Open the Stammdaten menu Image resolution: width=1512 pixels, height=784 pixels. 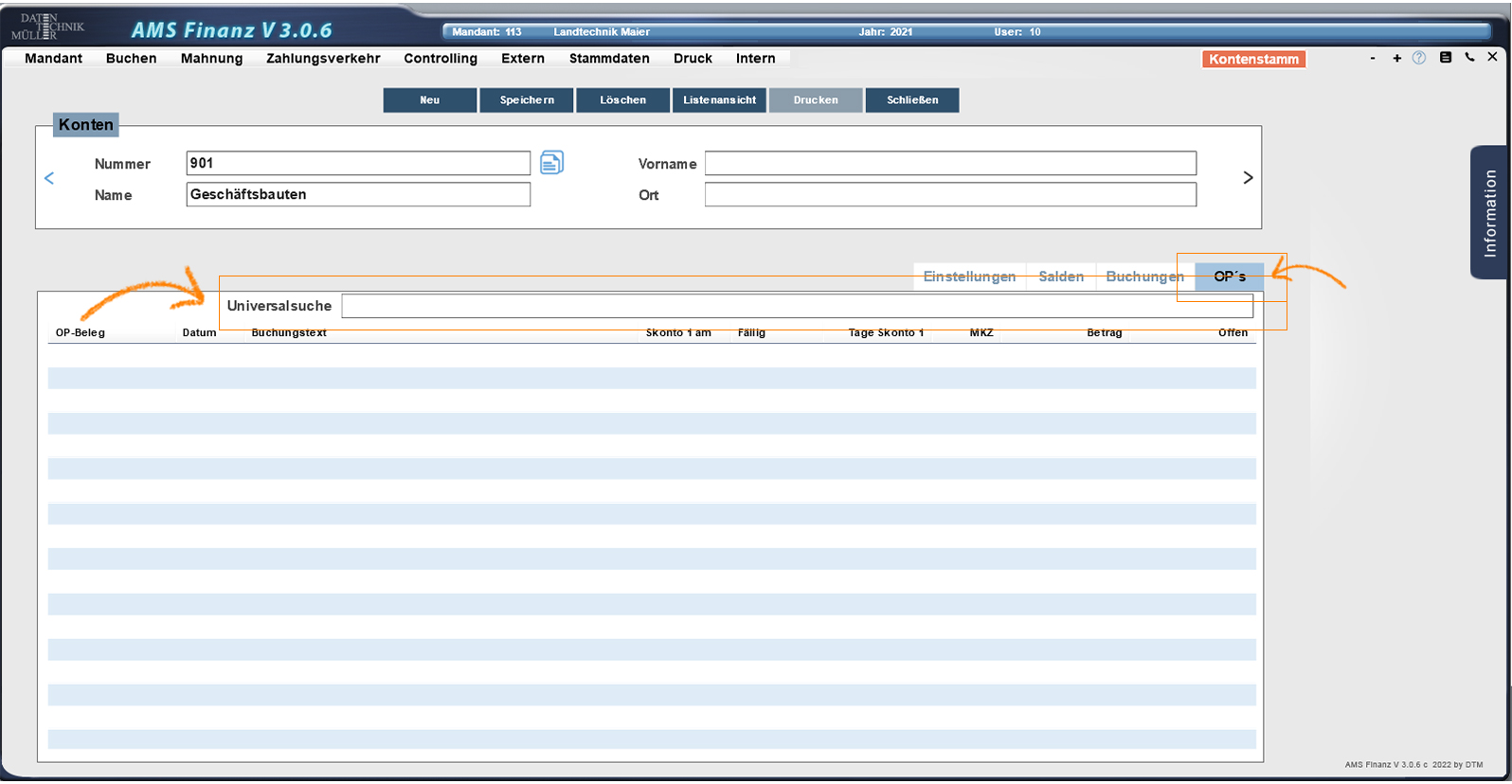(x=609, y=59)
